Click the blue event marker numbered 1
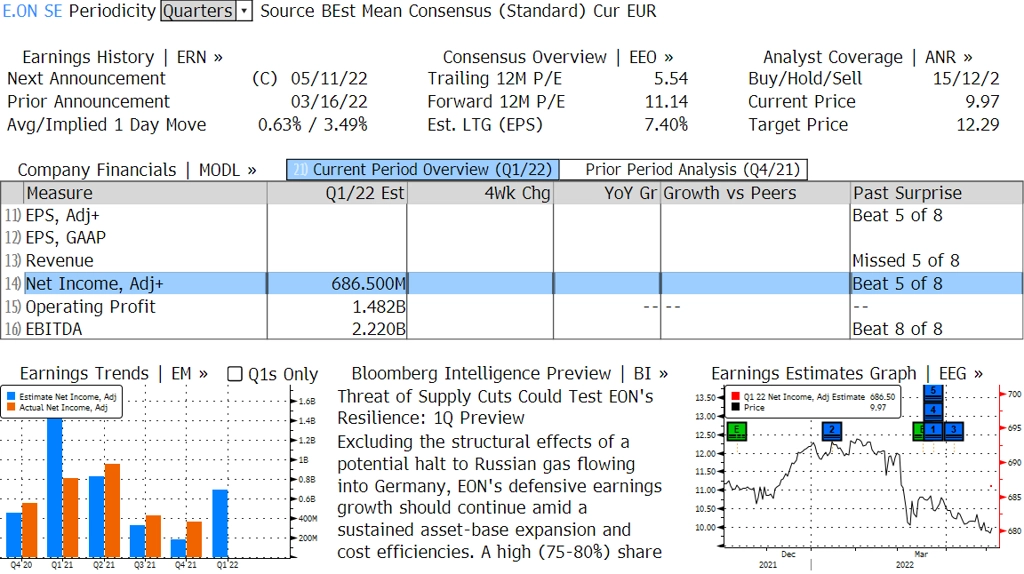The image size is (1024, 574). pyautogui.click(x=933, y=430)
